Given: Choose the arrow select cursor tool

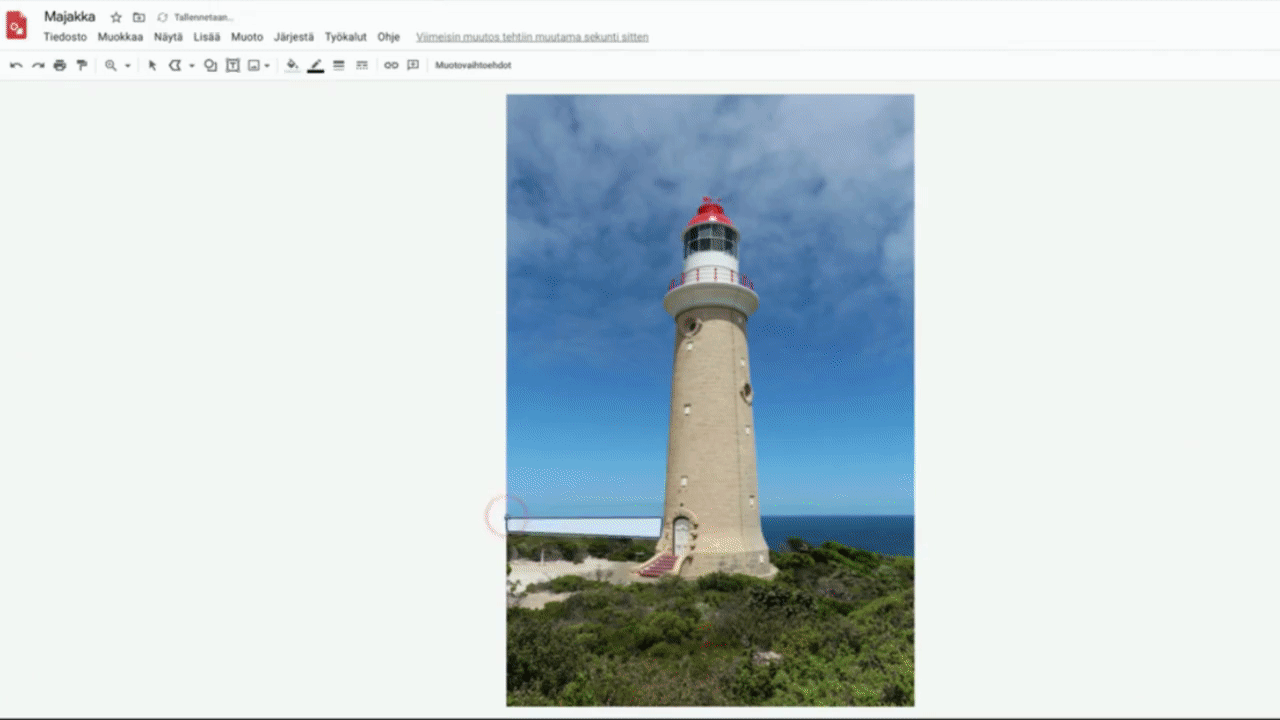Looking at the screenshot, I should tap(152, 65).
